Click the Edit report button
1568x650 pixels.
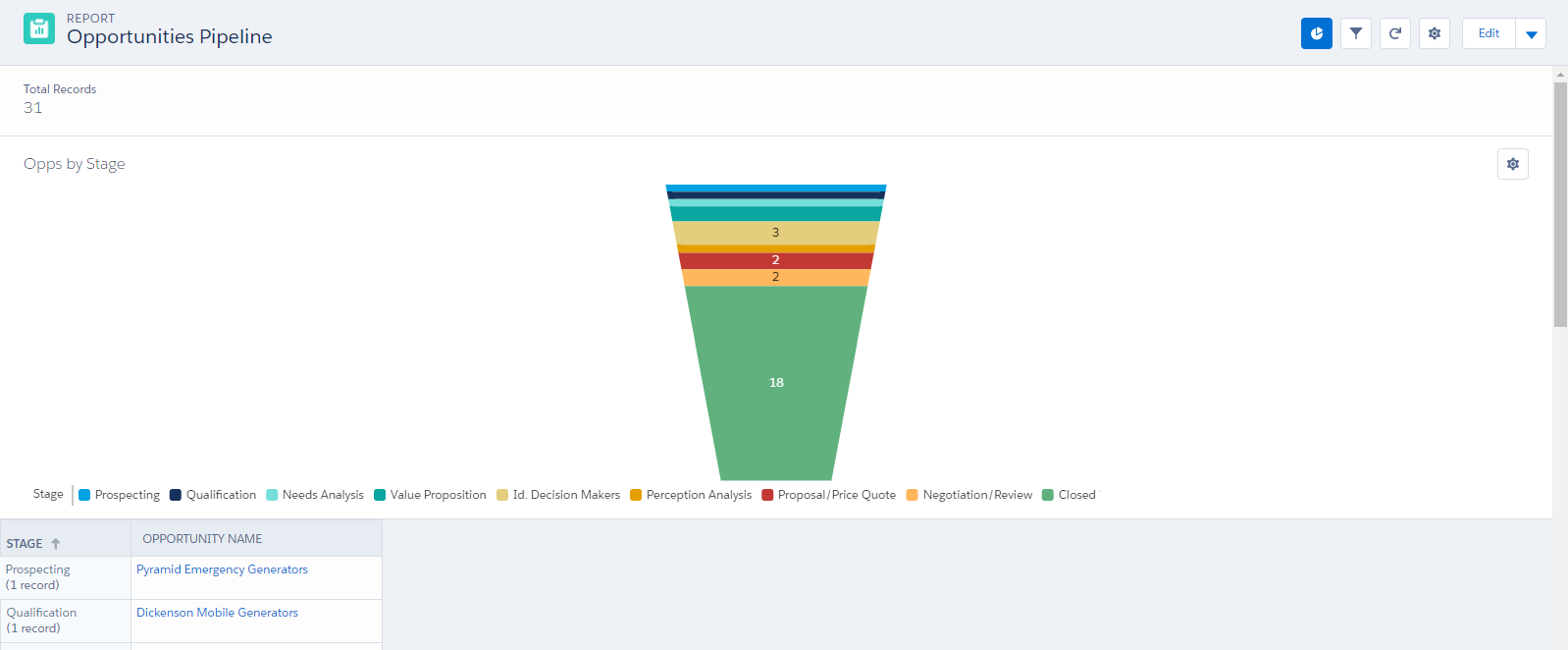[x=1489, y=33]
